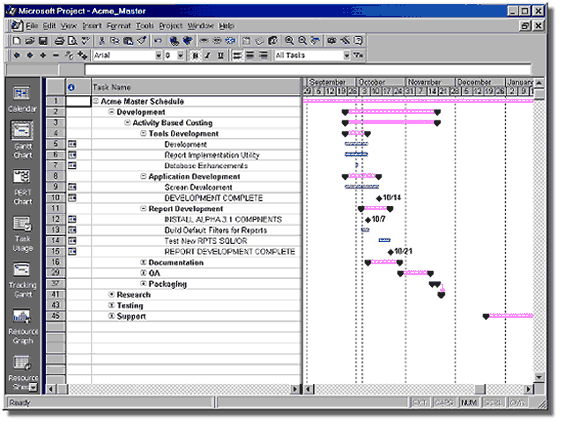Click the Task Name column header

tap(197, 87)
